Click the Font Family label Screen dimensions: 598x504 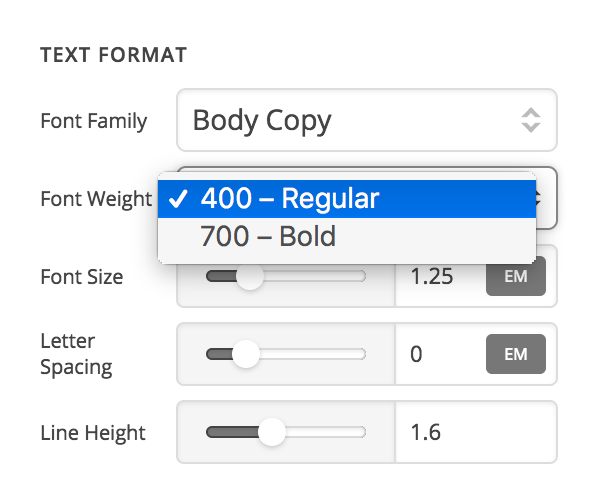93,121
